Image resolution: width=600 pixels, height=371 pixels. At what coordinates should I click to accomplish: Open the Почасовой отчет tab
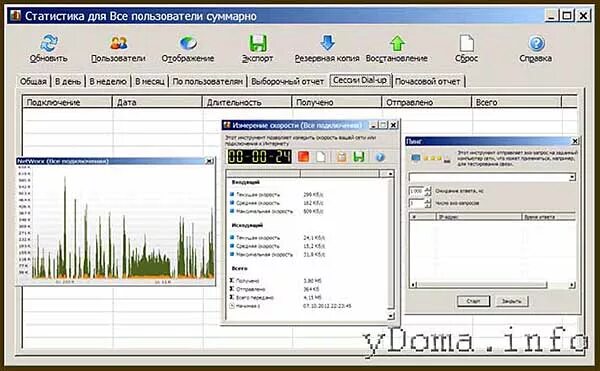tap(428, 81)
